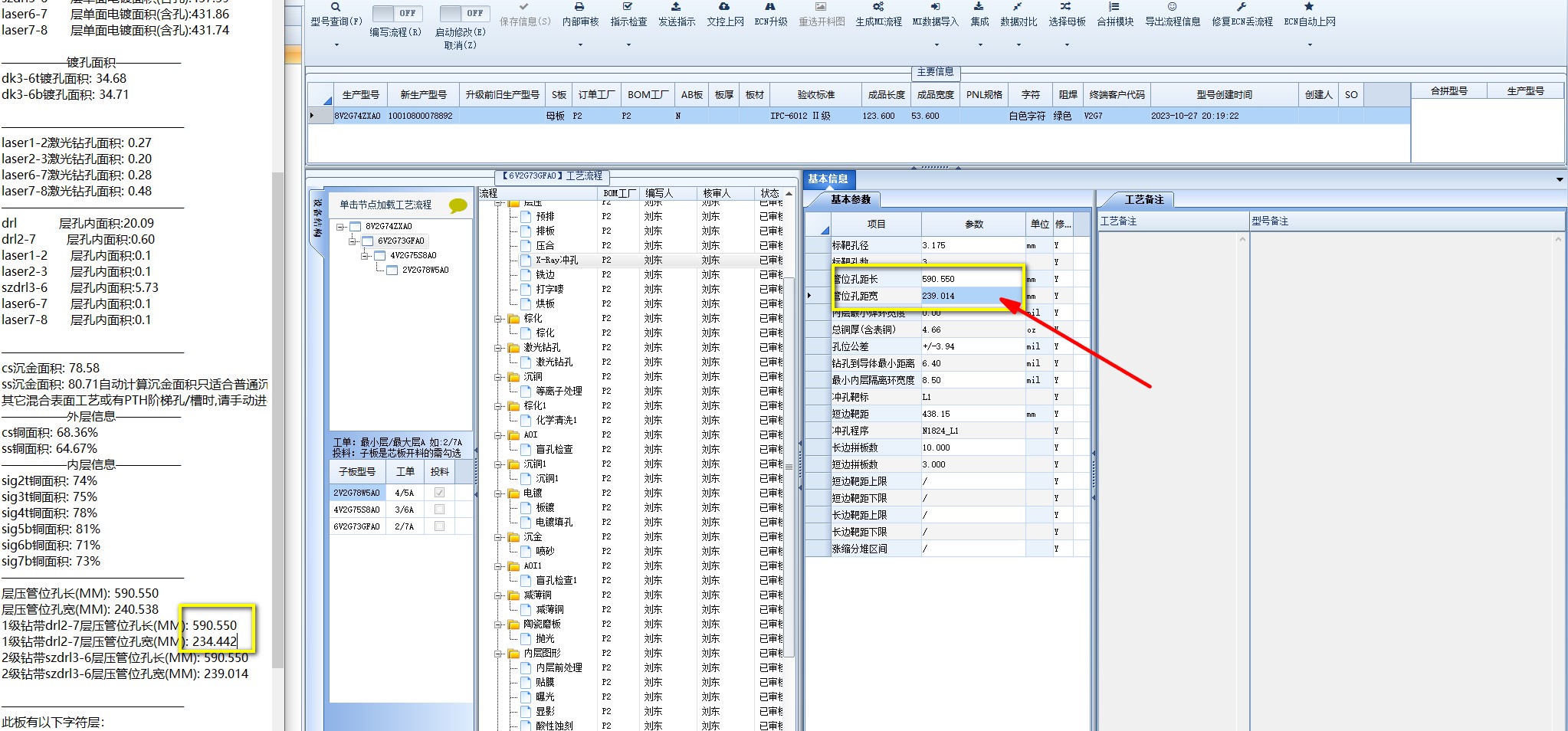Click the 修复ECN丢流程 wrench icon
Screen dimensions: 1568x731
pos(1242,6)
